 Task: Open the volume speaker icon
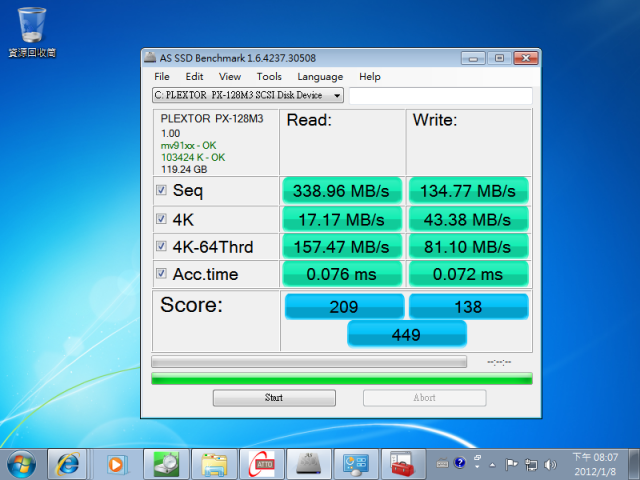pos(550,464)
